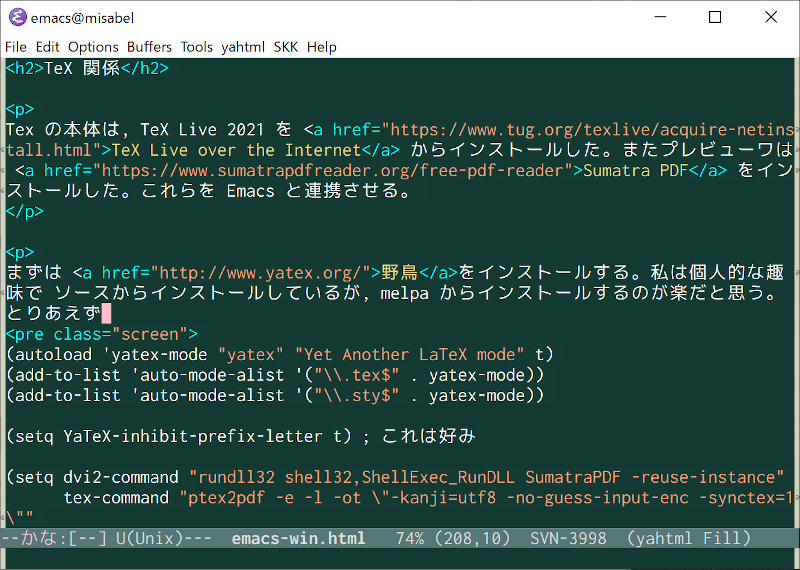The width and height of the screenshot is (800, 570).
Task: Click the line with "\\.tex$" pattern
Action: 275,375
